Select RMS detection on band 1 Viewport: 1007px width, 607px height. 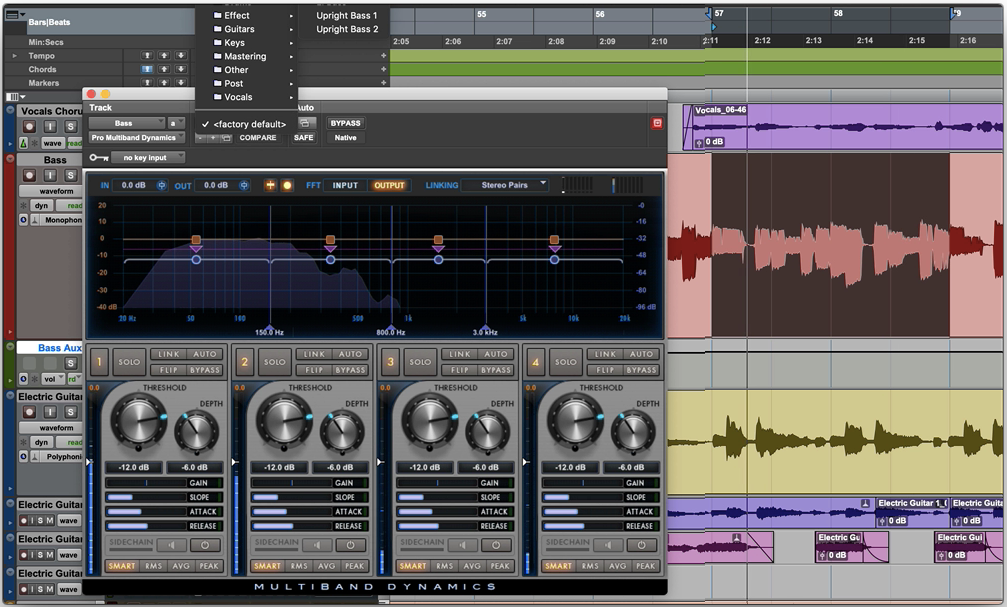[153, 566]
